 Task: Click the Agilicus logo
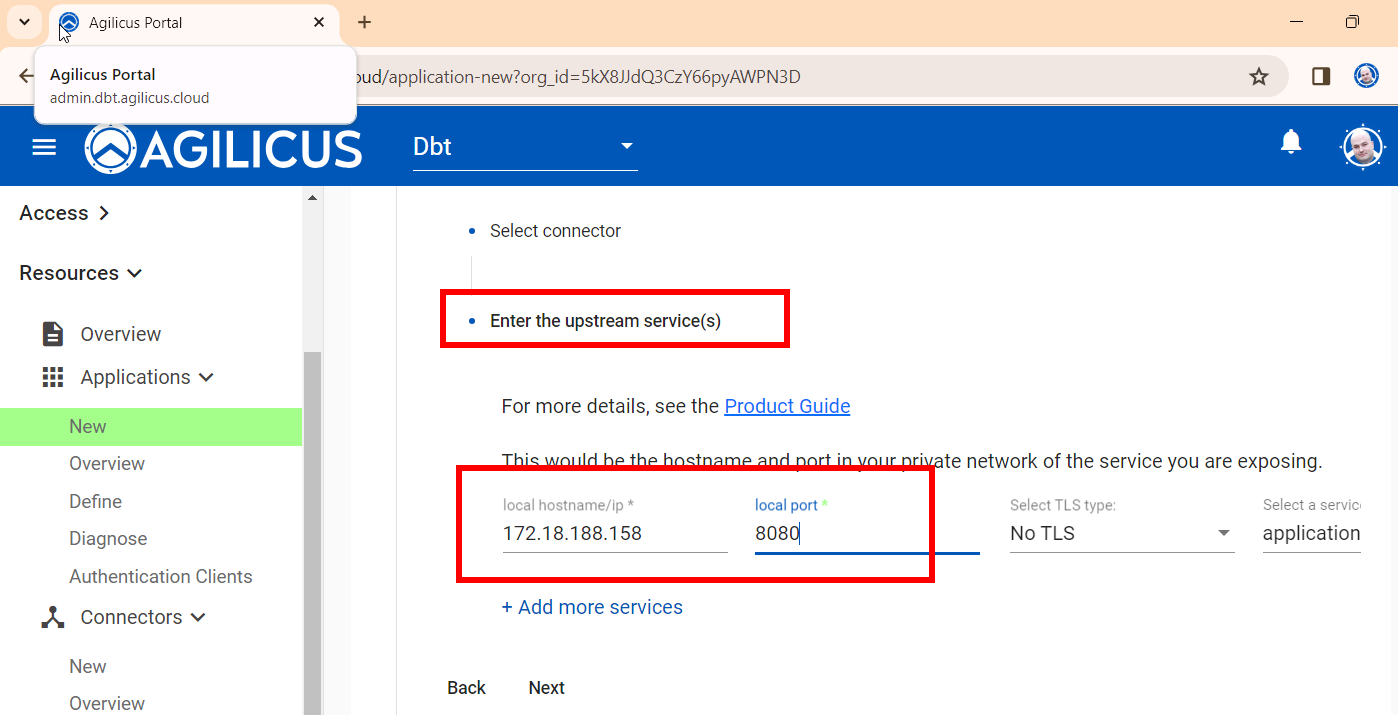[224, 149]
